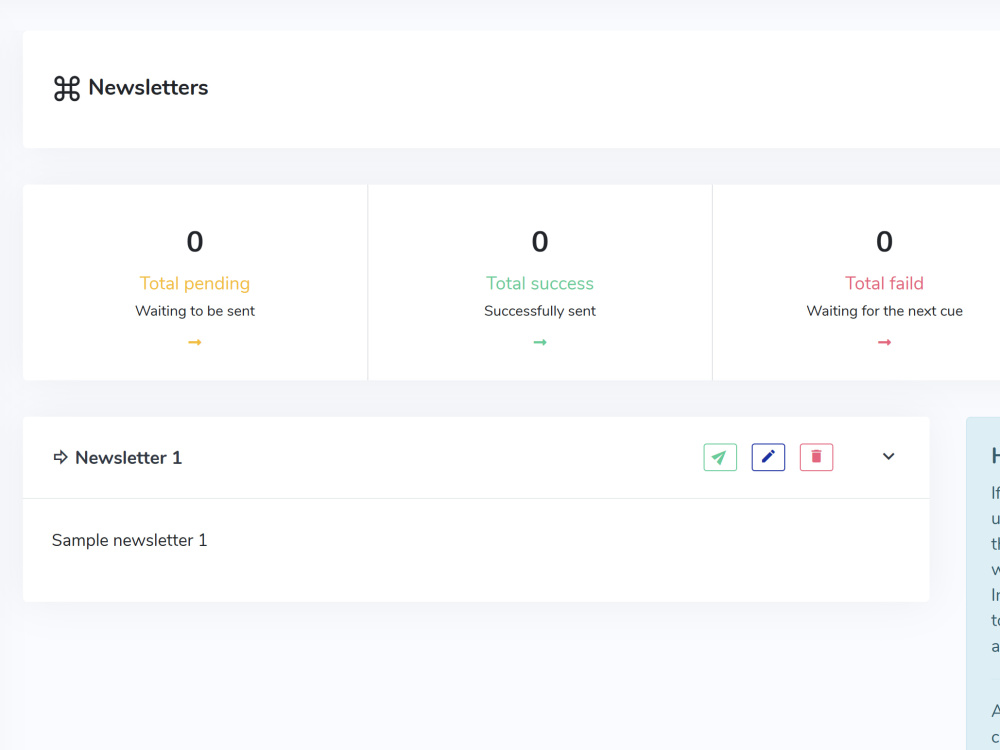Select the Newsletters page heading
Screen dimensions: 1000x750
tap(148, 87)
